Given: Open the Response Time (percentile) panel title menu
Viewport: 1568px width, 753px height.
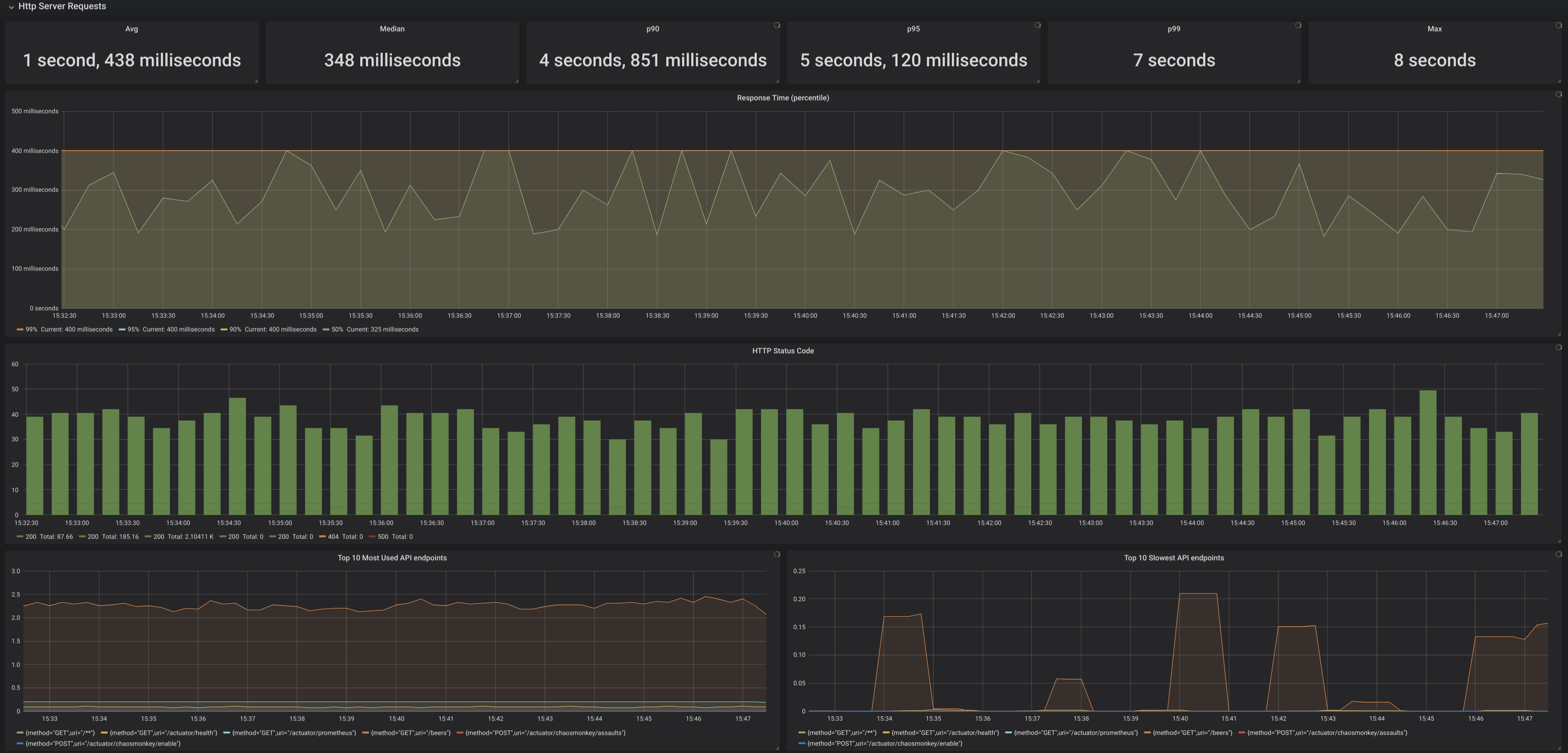Looking at the screenshot, I should click(x=783, y=98).
